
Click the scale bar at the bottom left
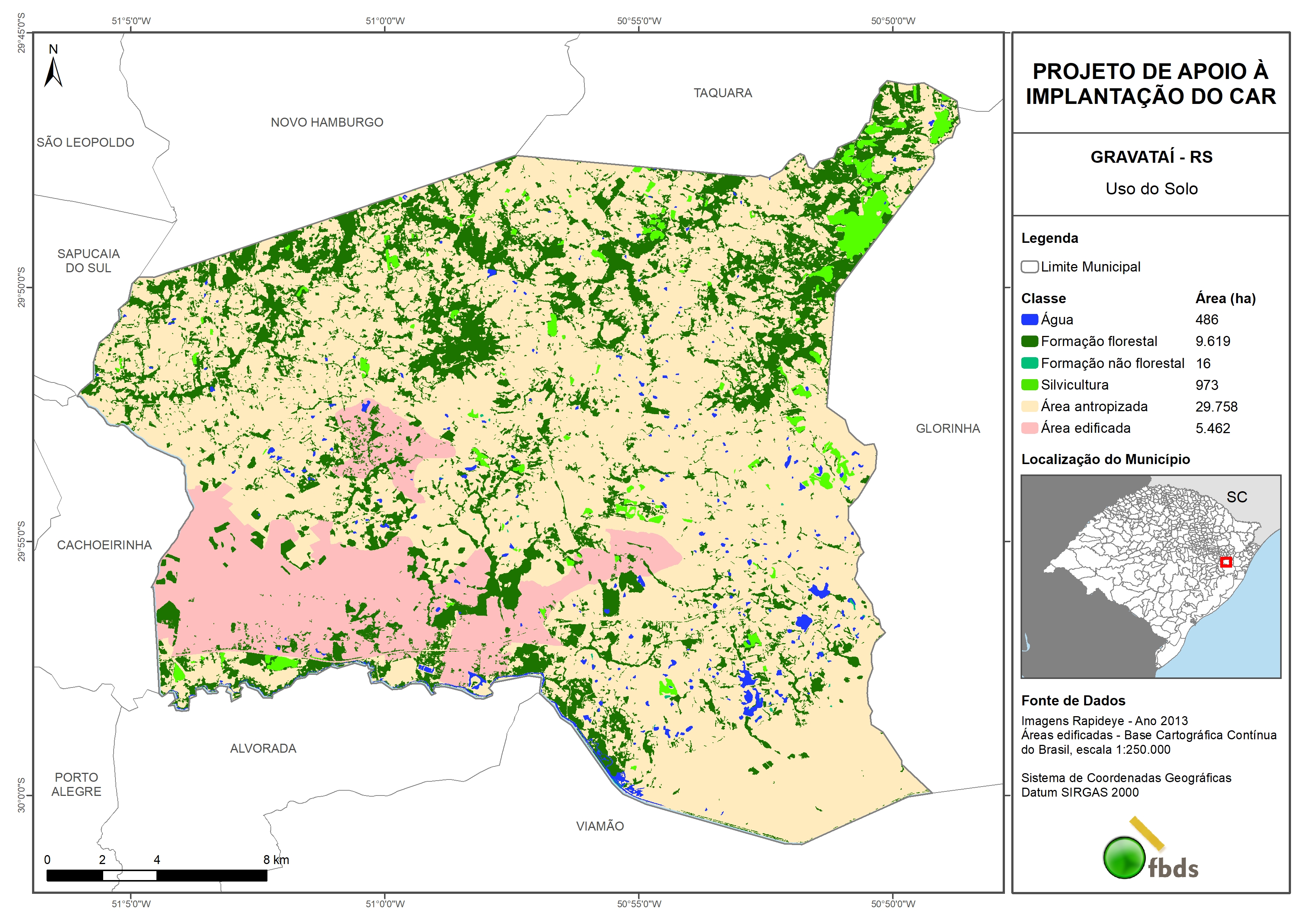pos(156,876)
